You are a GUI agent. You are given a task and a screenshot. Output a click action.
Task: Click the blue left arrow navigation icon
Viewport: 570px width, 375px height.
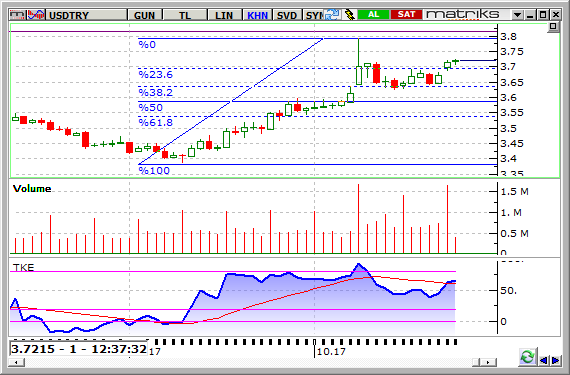tap(544, 360)
